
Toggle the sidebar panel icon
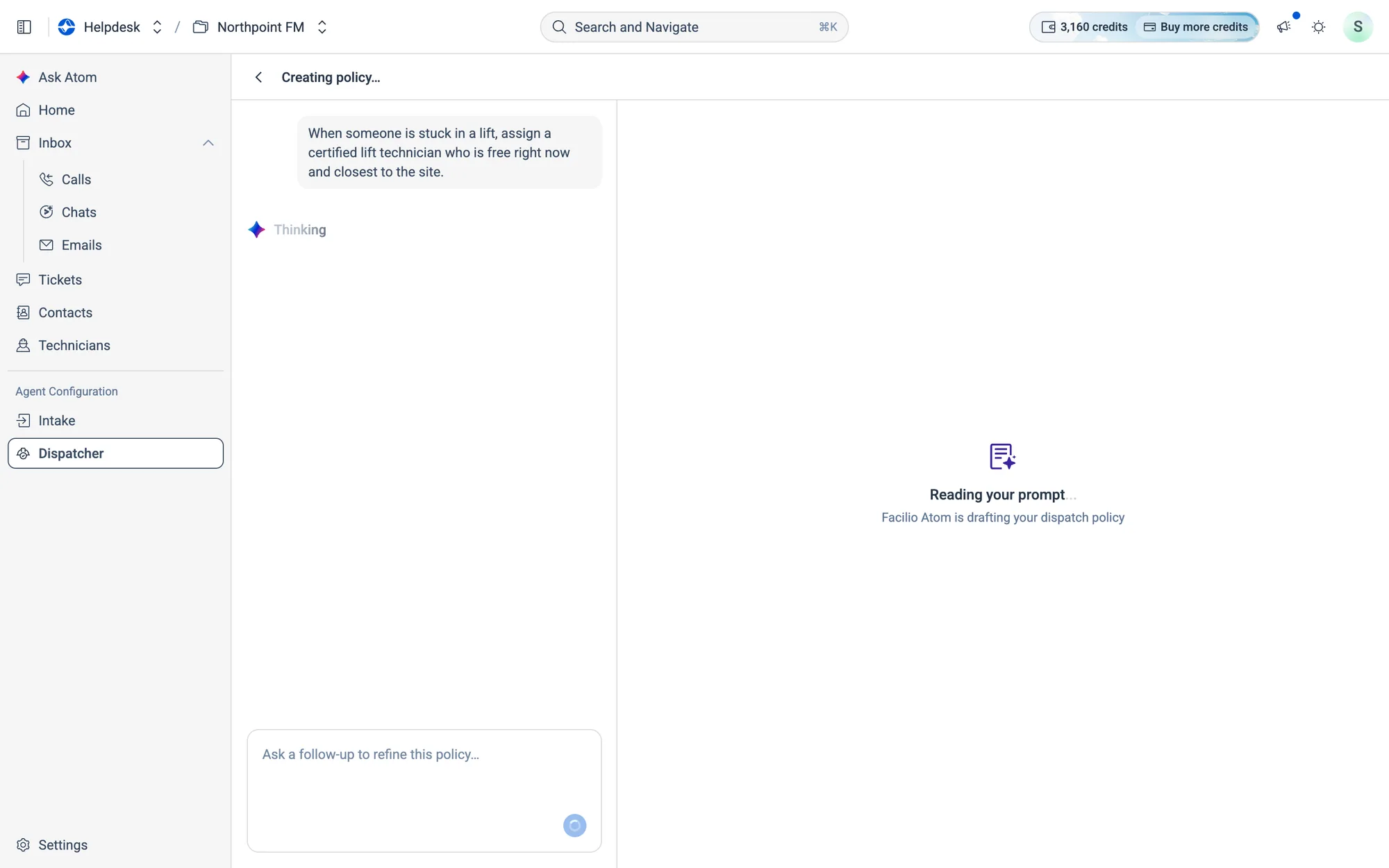tap(24, 27)
